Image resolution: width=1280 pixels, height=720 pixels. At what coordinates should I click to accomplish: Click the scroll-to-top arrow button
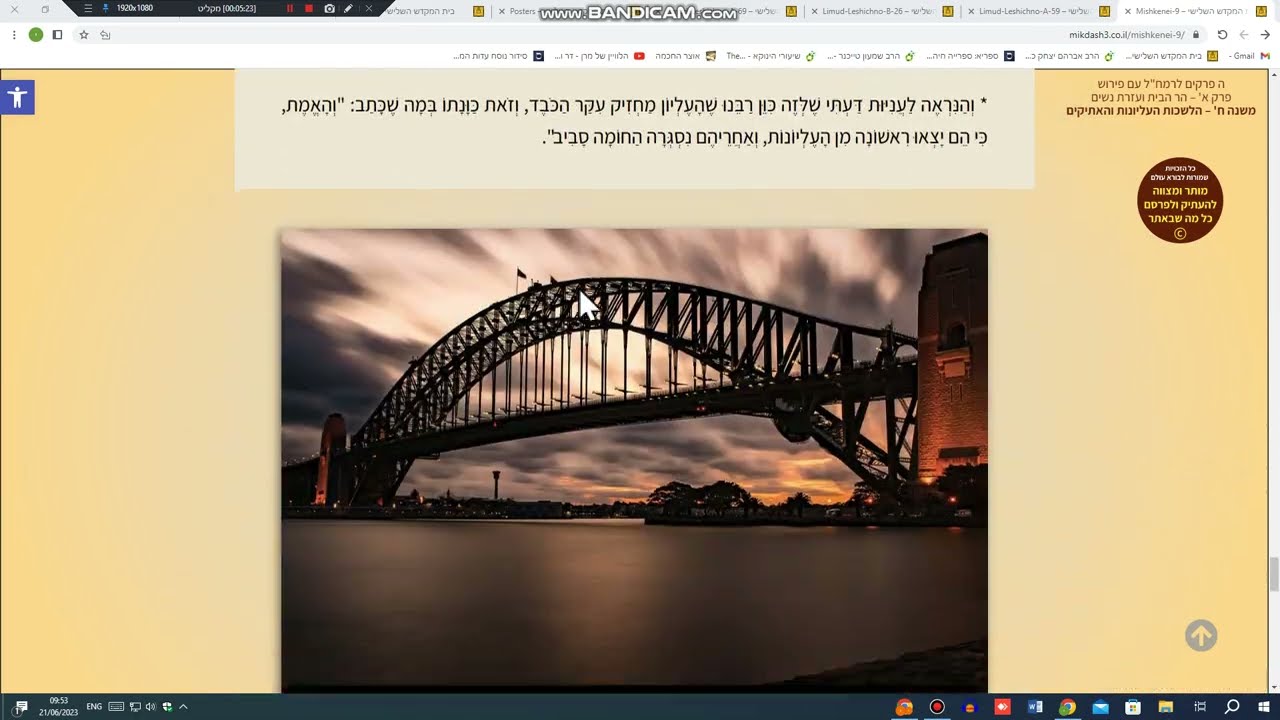(x=1201, y=635)
